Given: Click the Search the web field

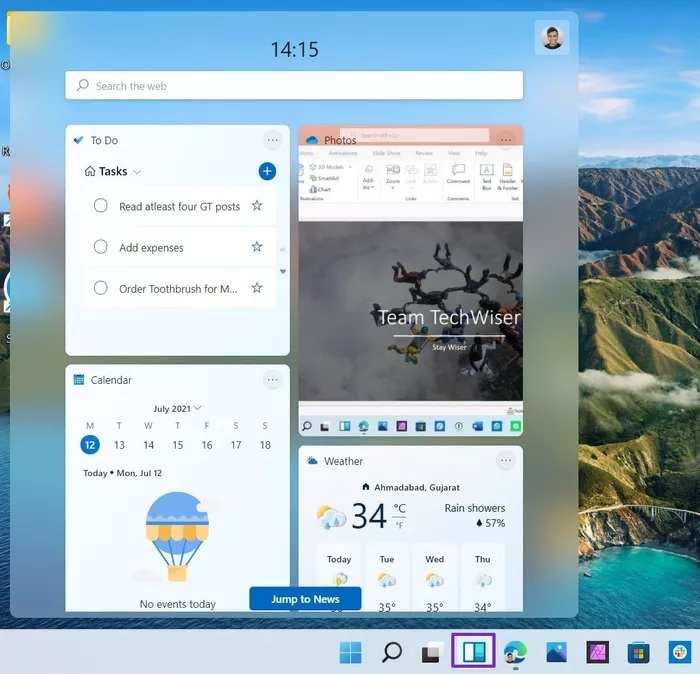Looking at the screenshot, I should point(294,86).
